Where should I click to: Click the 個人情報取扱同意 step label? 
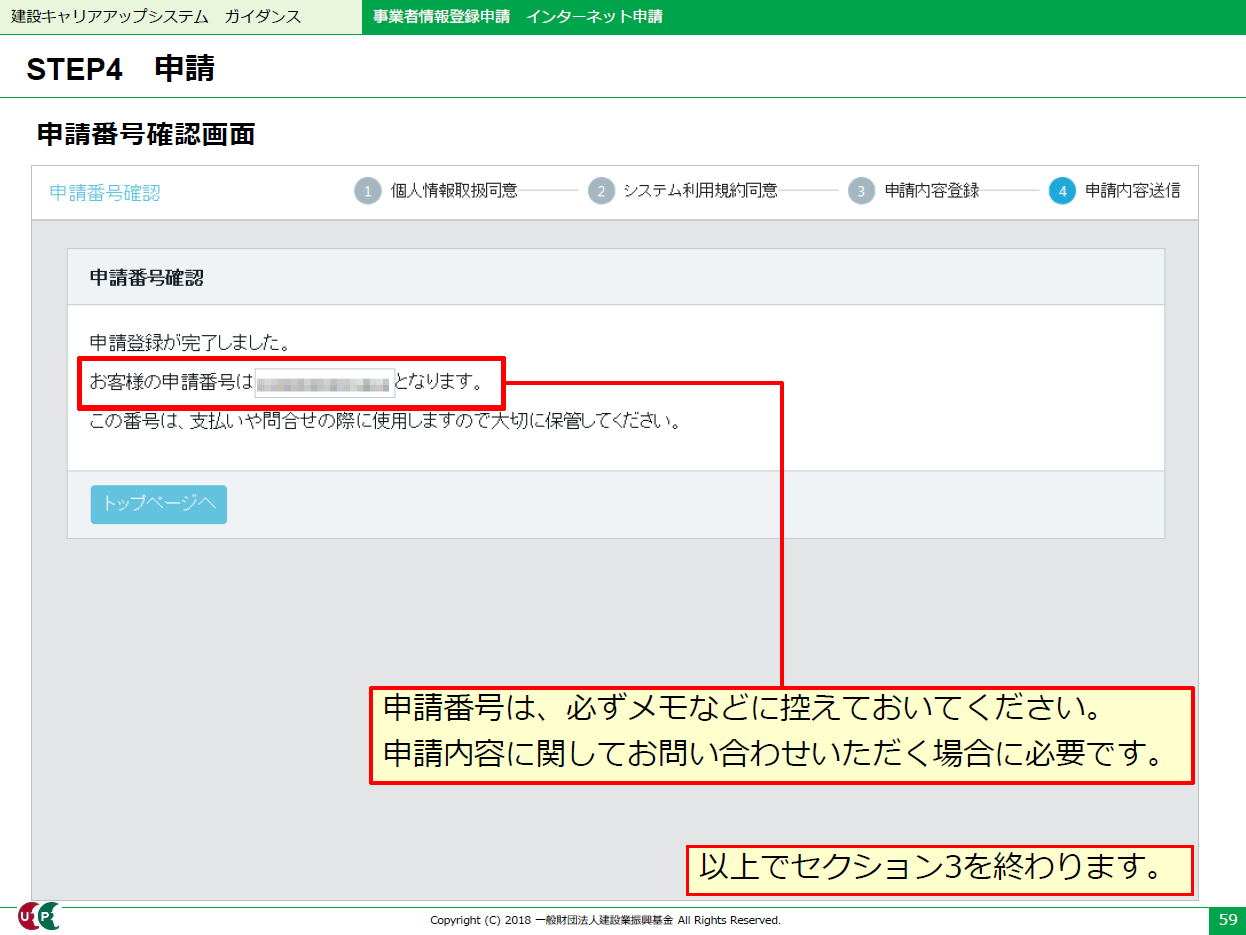[x=454, y=191]
